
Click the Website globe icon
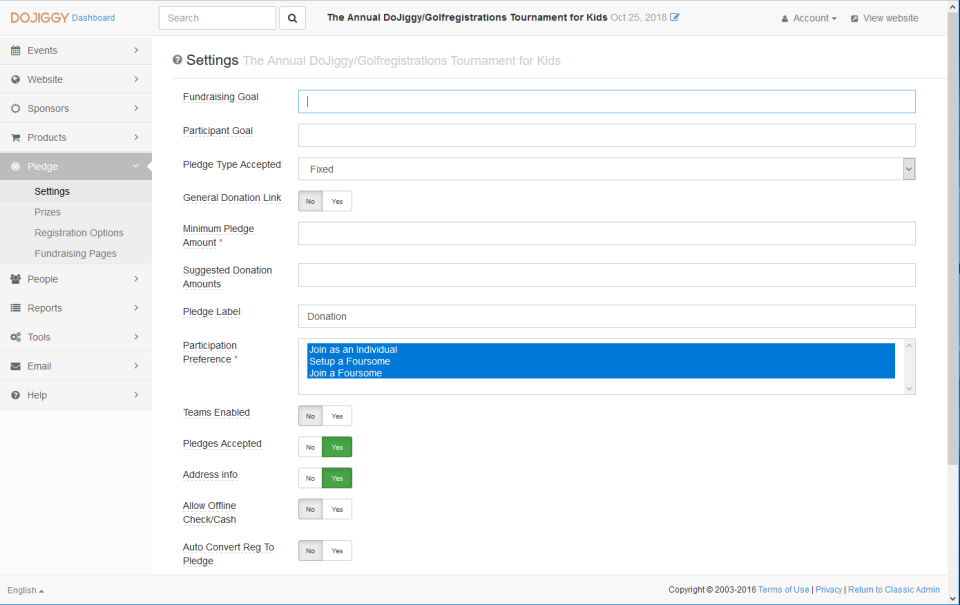[x=15, y=80]
